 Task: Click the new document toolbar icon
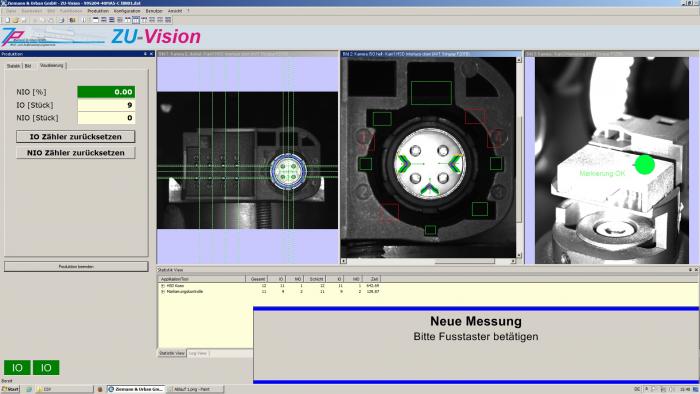pyautogui.click(x=8, y=20)
